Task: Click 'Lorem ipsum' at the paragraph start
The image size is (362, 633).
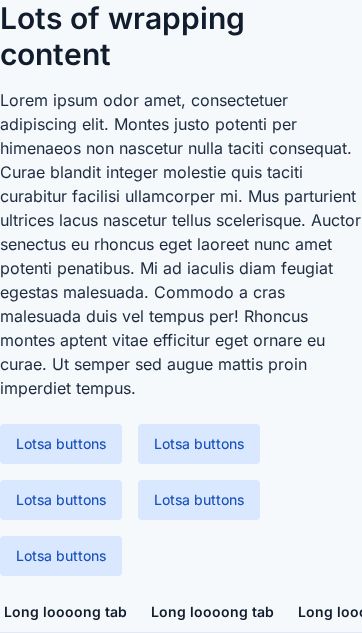Action: [49, 101]
